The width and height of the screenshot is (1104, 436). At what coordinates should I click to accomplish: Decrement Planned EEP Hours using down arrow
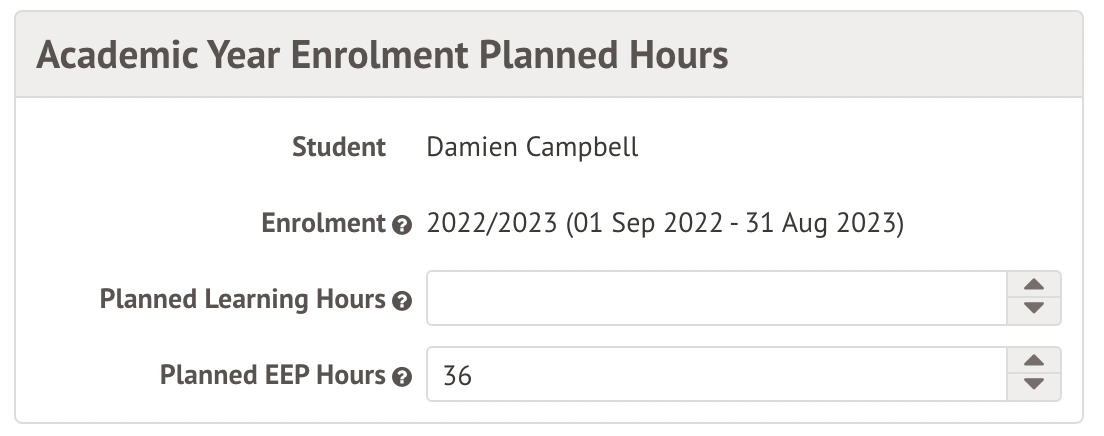click(1035, 386)
